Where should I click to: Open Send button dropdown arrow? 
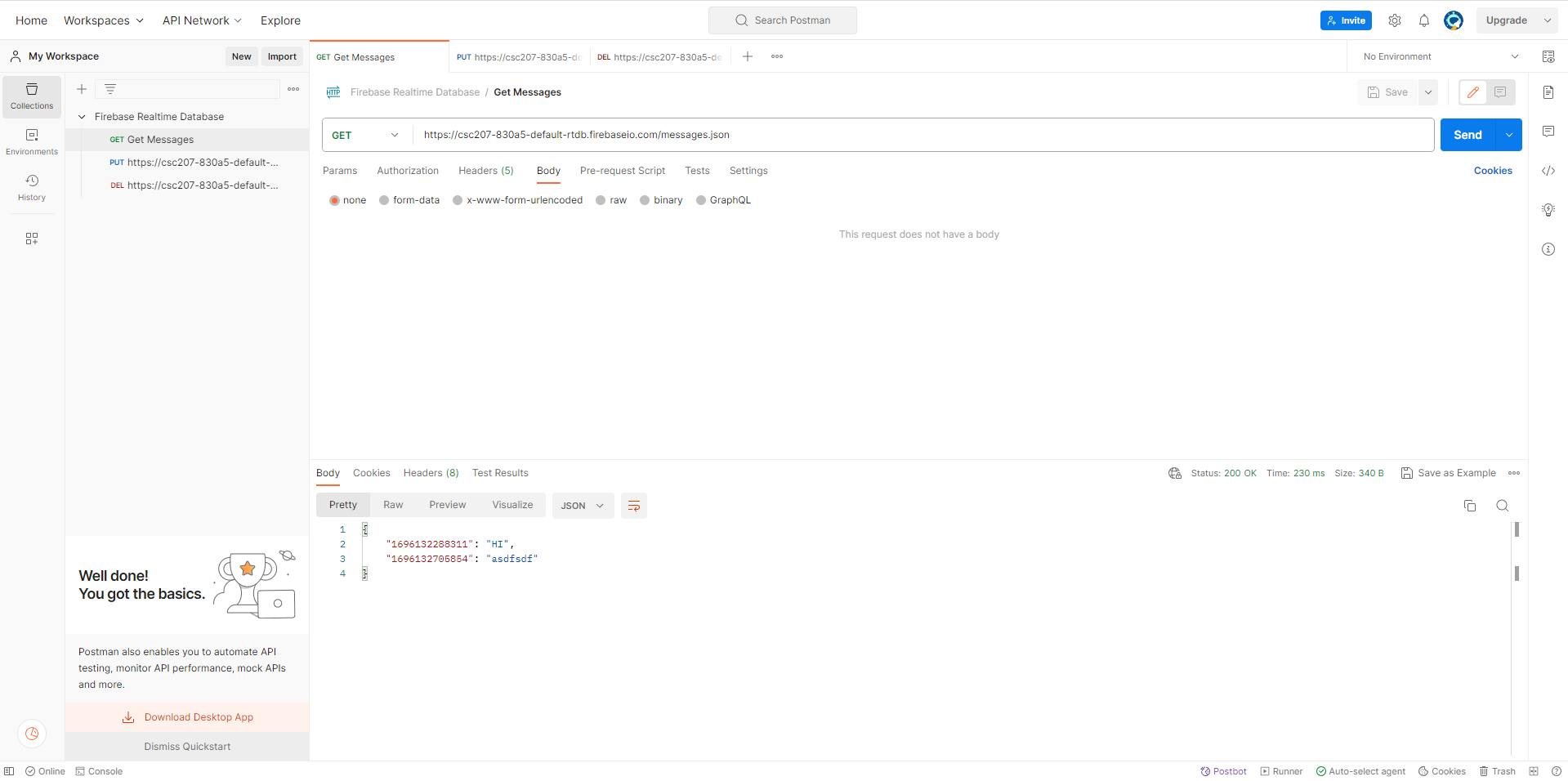point(1509,135)
